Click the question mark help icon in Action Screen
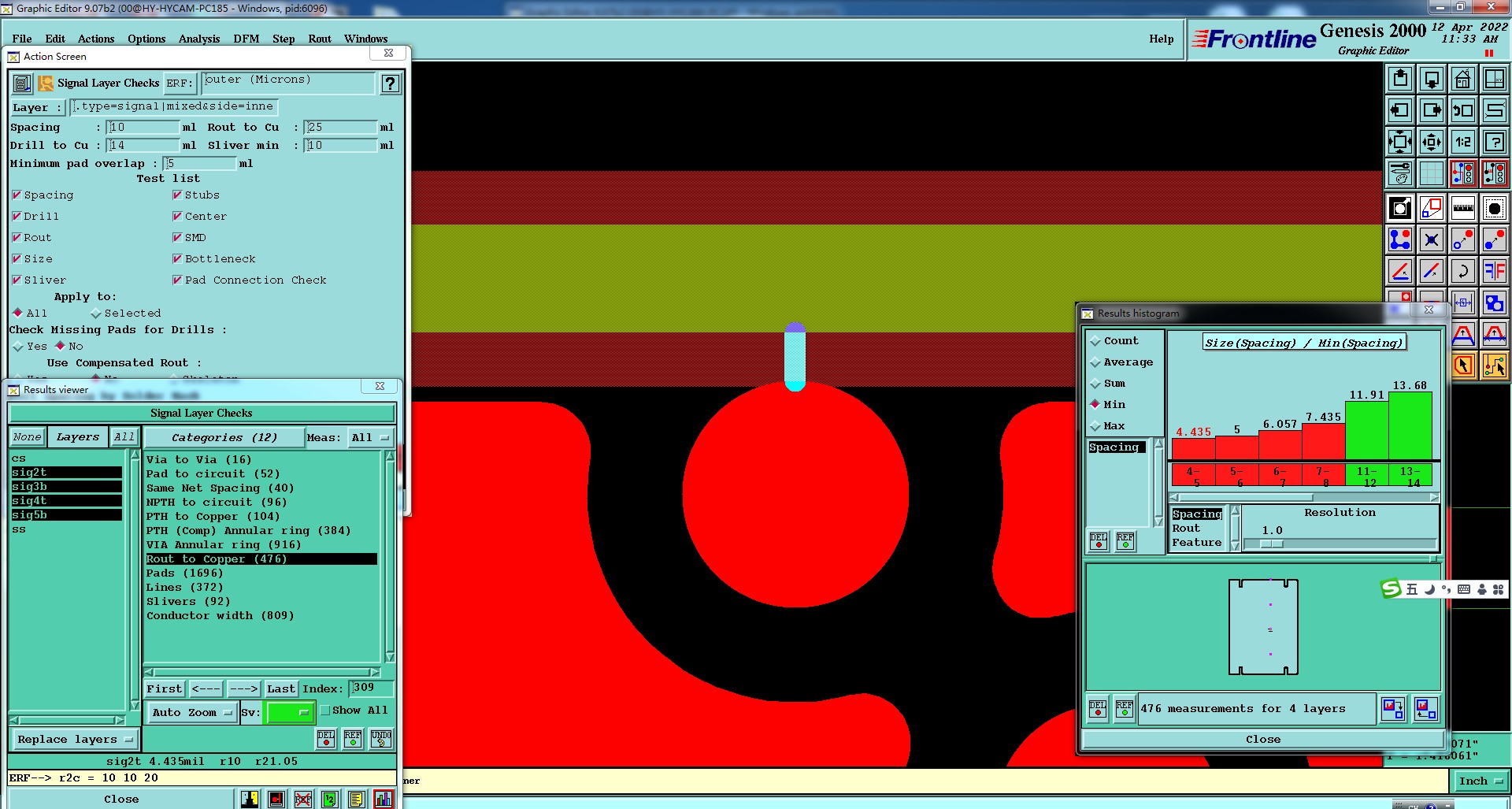The image size is (1512, 809). pos(390,83)
